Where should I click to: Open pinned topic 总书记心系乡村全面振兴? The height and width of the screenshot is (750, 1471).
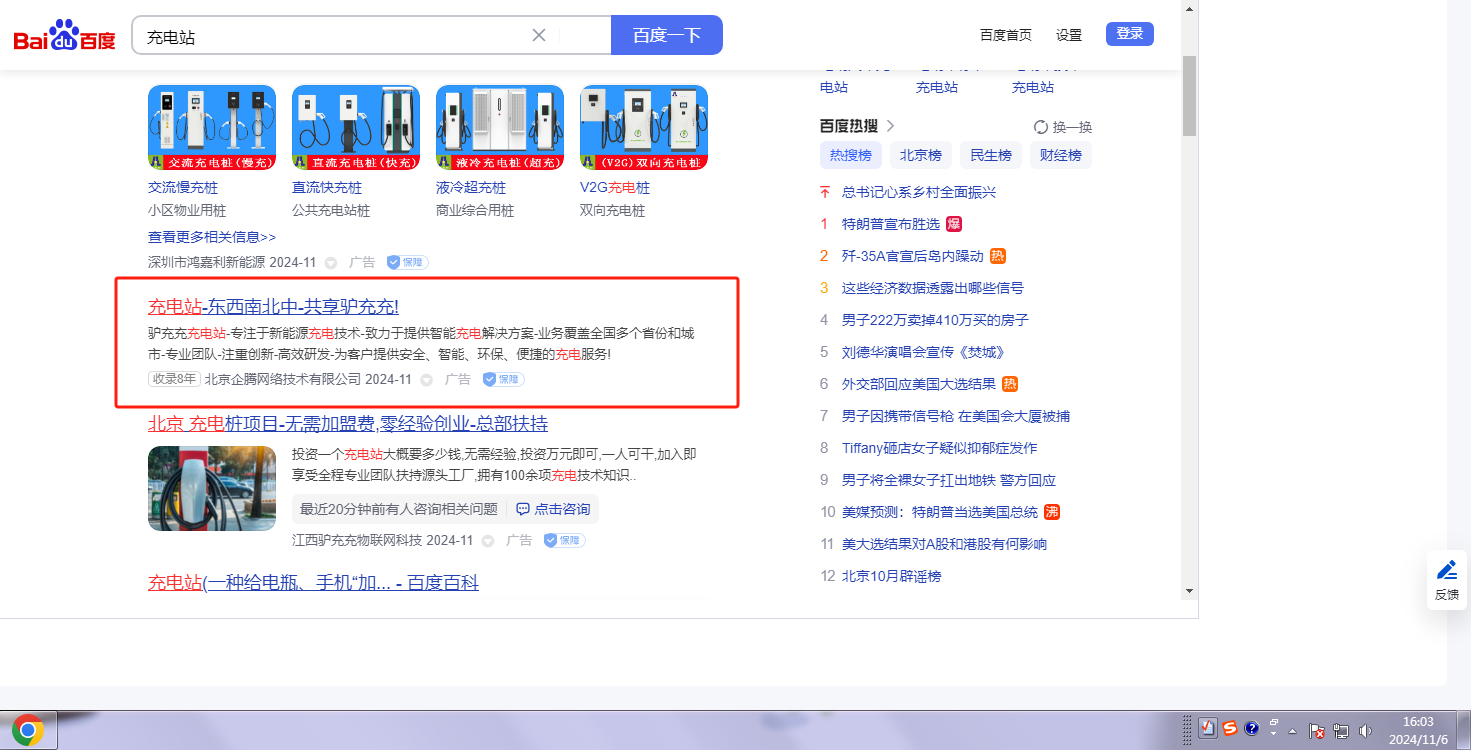[919, 192]
